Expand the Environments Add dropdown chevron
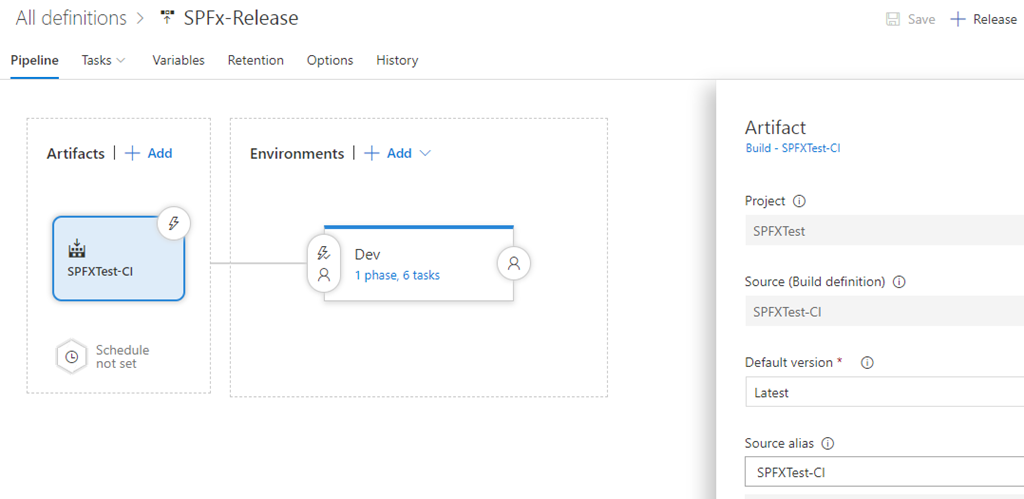 [425, 154]
